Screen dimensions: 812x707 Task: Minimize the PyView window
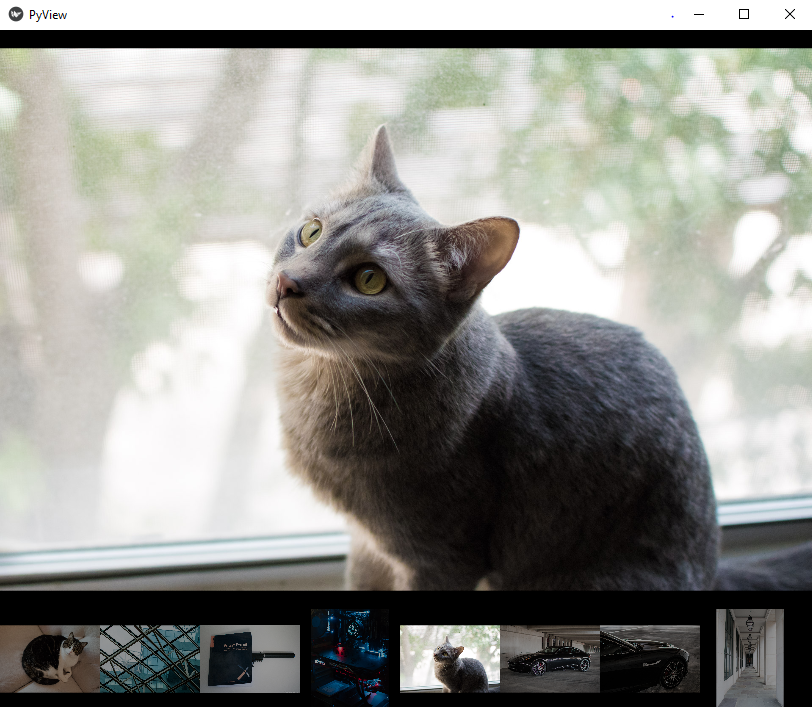(x=699, y=15)
